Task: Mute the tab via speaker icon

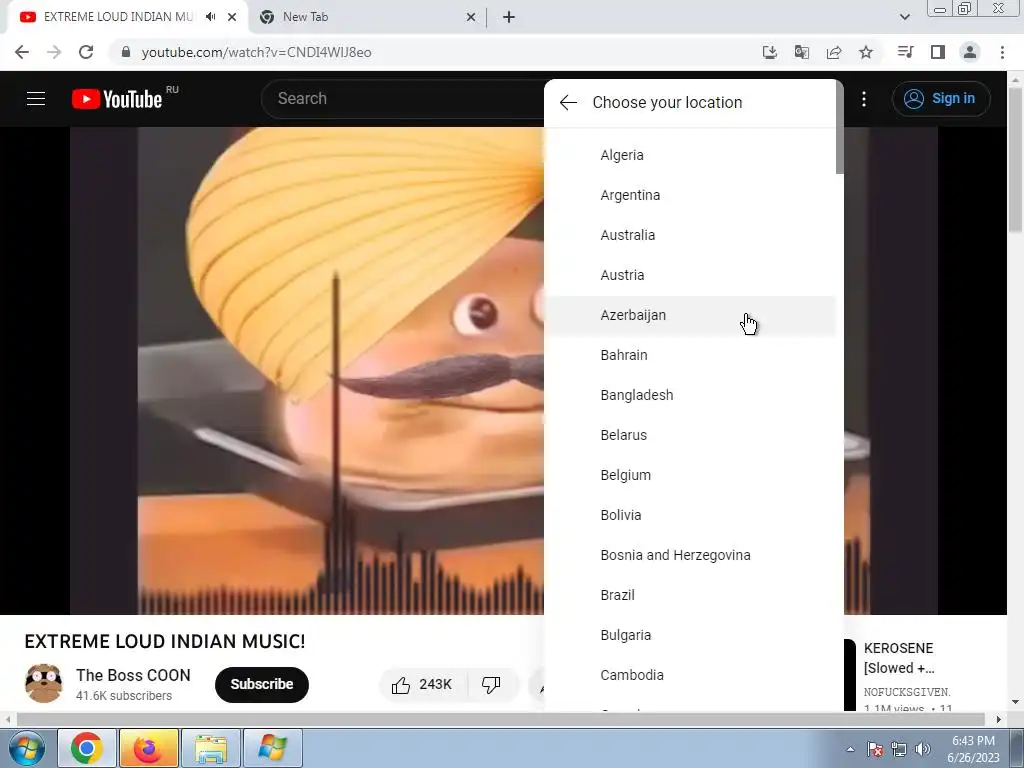Action: click(x=210, y=17)
